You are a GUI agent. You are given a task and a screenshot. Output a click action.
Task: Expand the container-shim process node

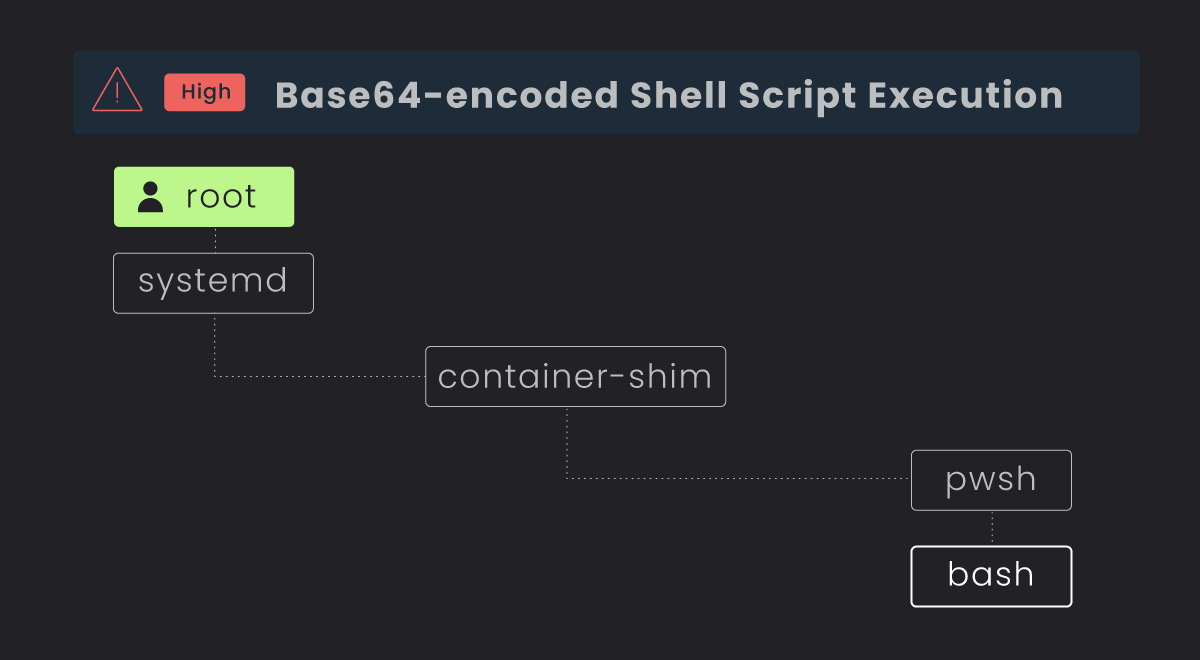(575, 377)
